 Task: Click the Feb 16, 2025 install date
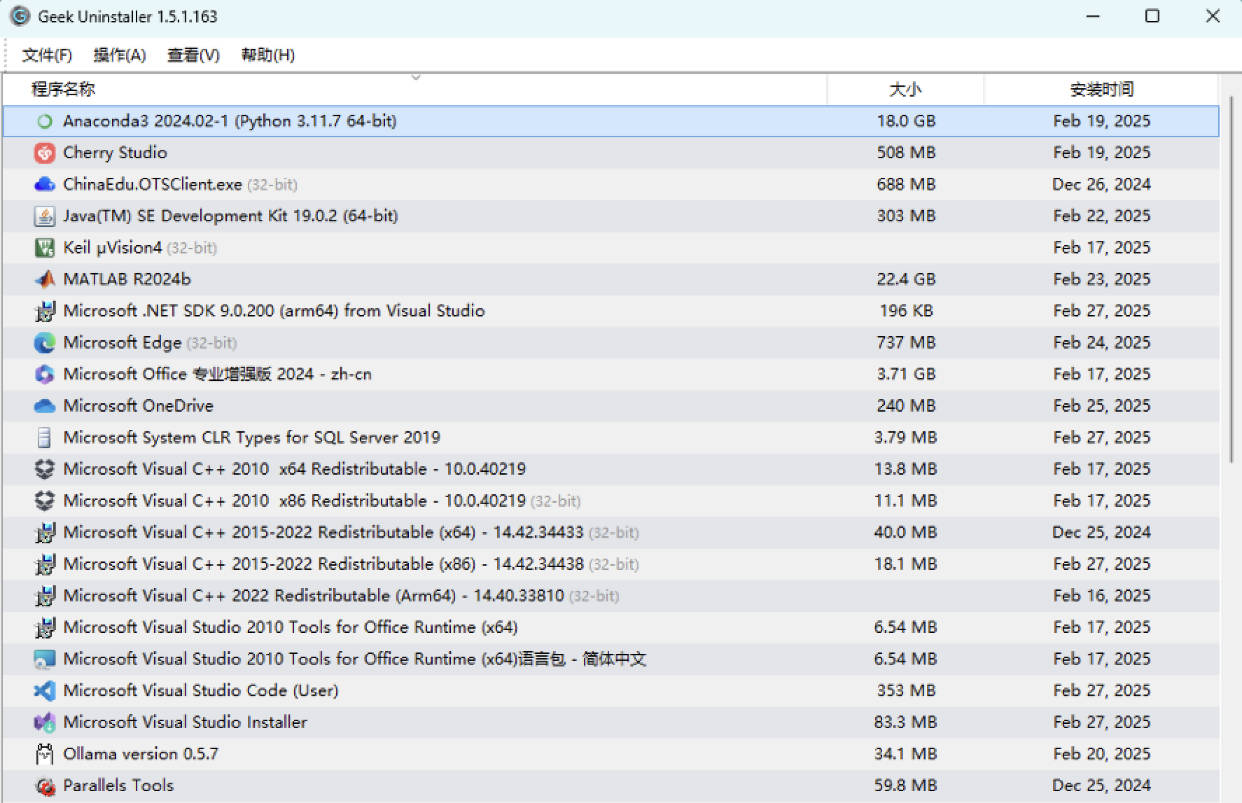click(1101, 596)
